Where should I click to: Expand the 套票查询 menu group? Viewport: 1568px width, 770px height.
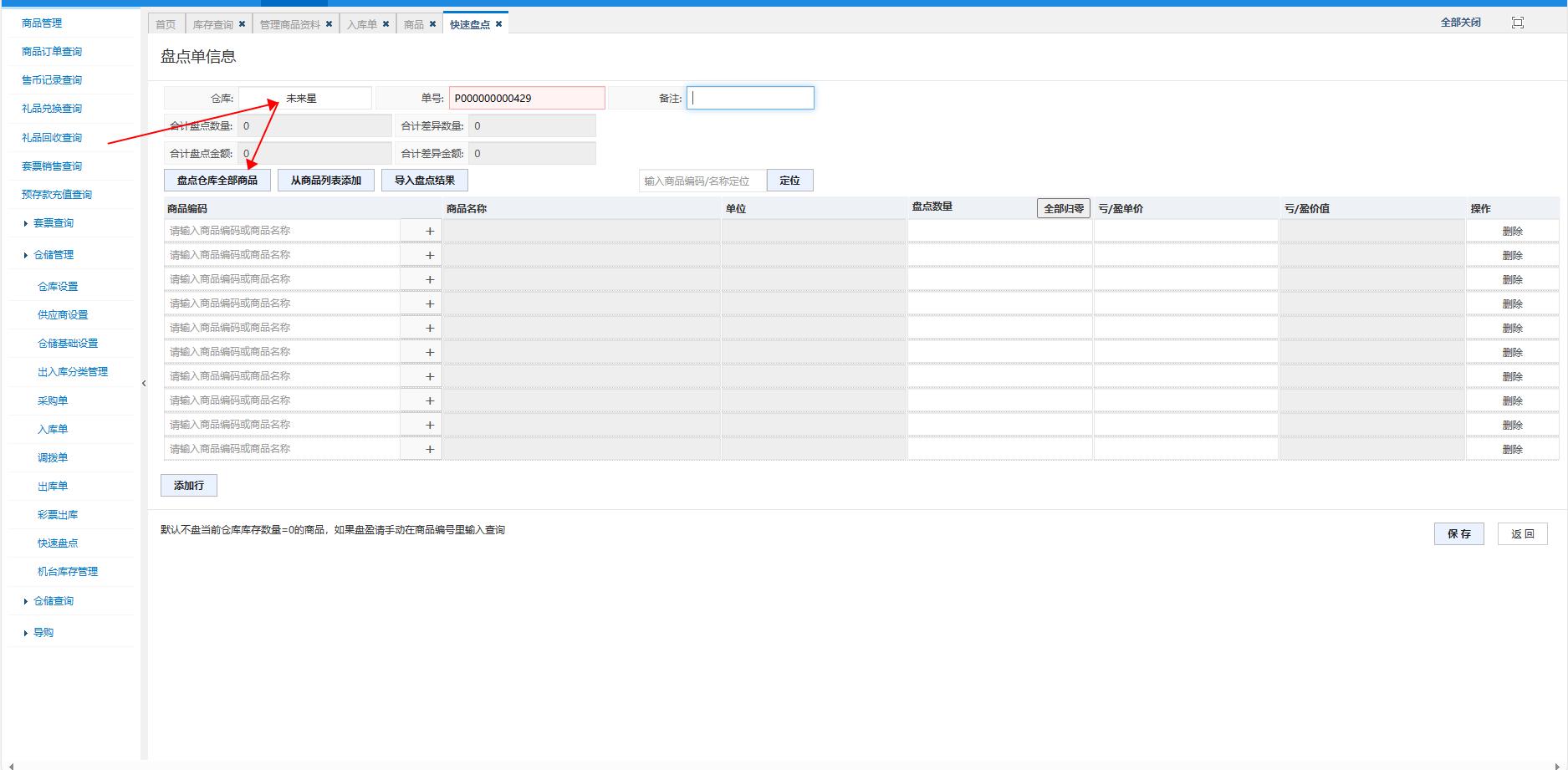click(53, 223)
